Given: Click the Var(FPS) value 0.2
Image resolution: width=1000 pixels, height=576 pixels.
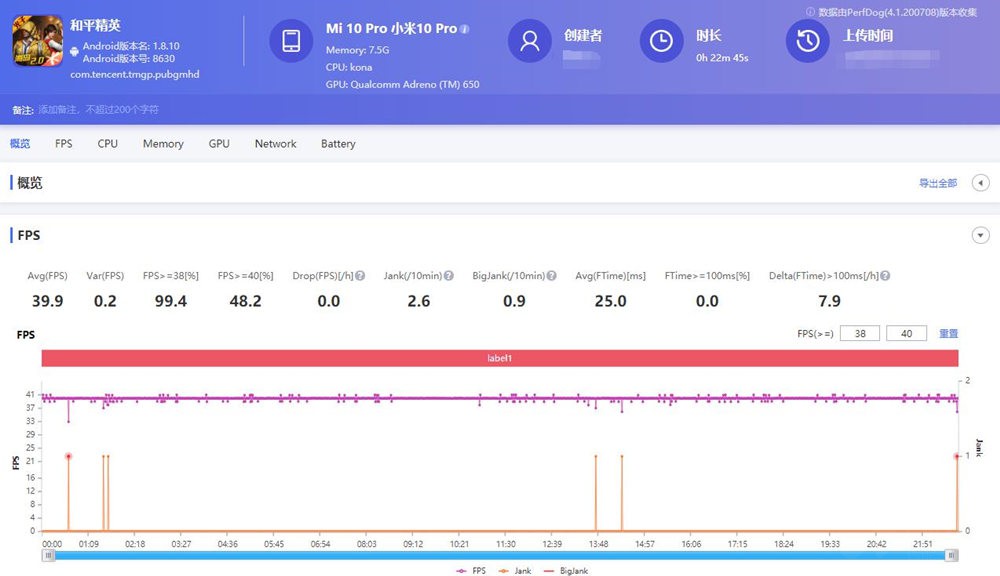Looking at the screenshot, I should coord(105,301).
